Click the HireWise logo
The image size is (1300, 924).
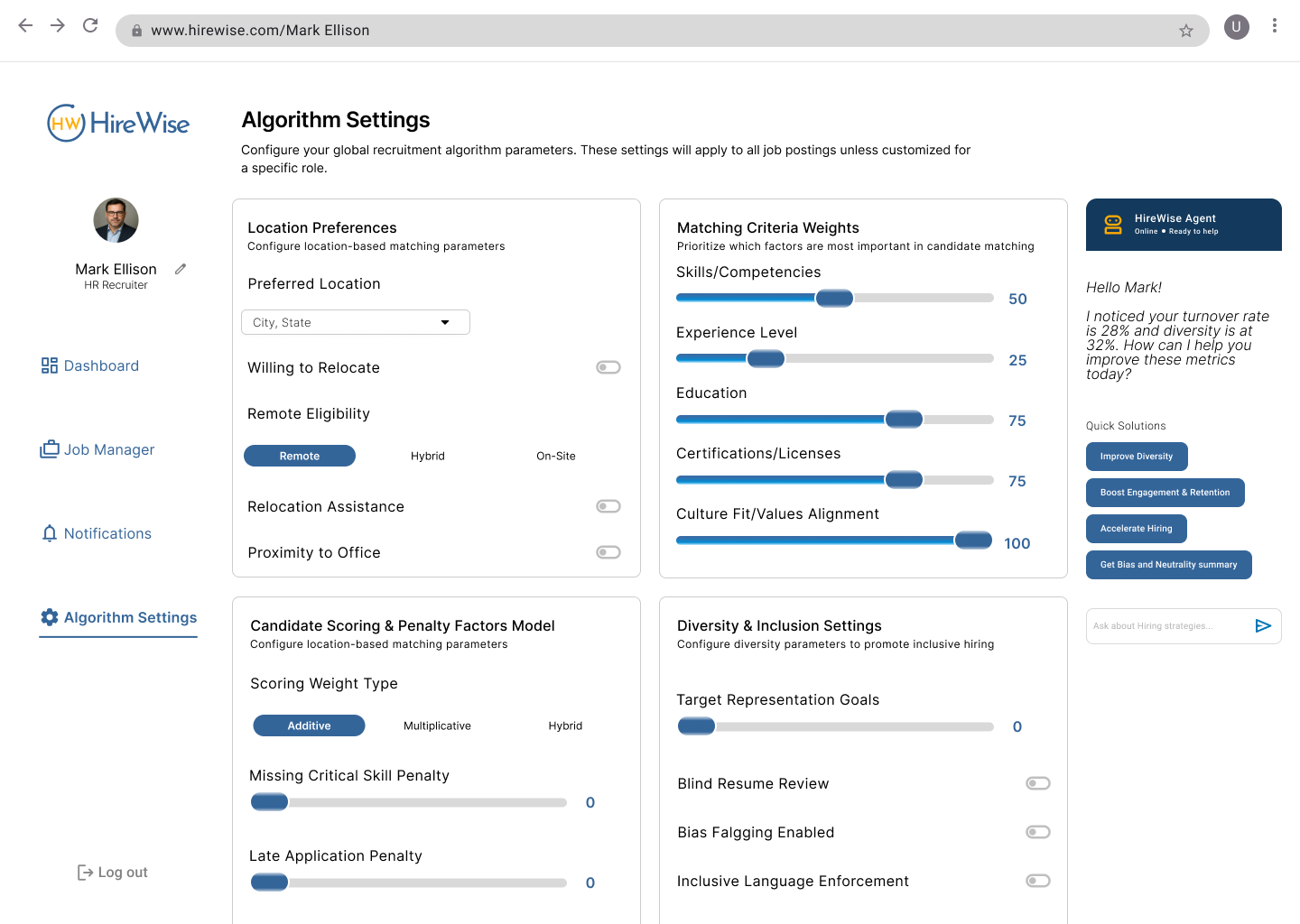pyautogui.click(x=118, y=124)
